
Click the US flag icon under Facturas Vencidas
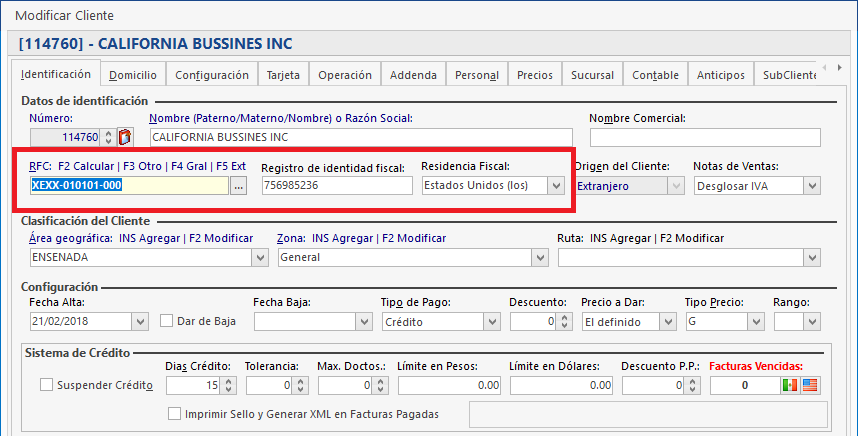click(809, 385)
